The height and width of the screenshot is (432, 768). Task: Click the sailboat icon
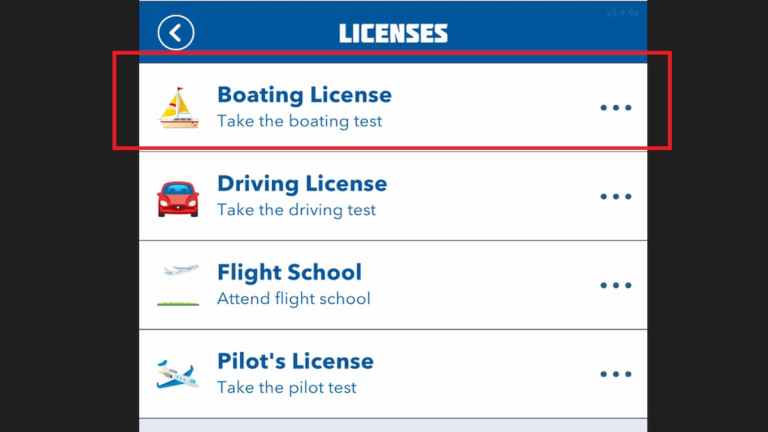coord(179,107)
